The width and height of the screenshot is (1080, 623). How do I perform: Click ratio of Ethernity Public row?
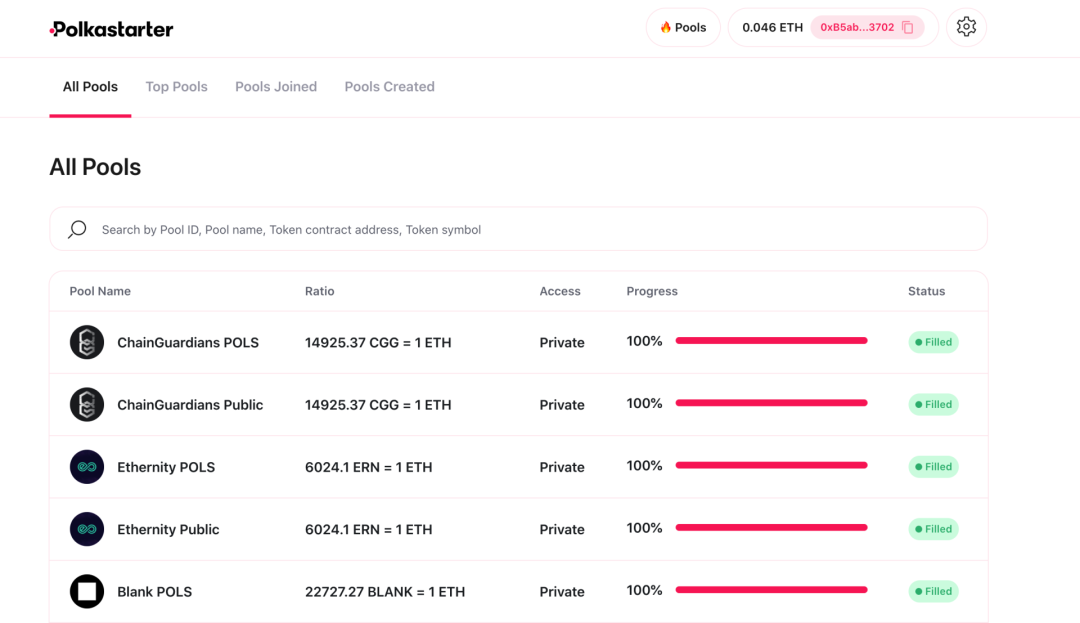click(368, 529)
